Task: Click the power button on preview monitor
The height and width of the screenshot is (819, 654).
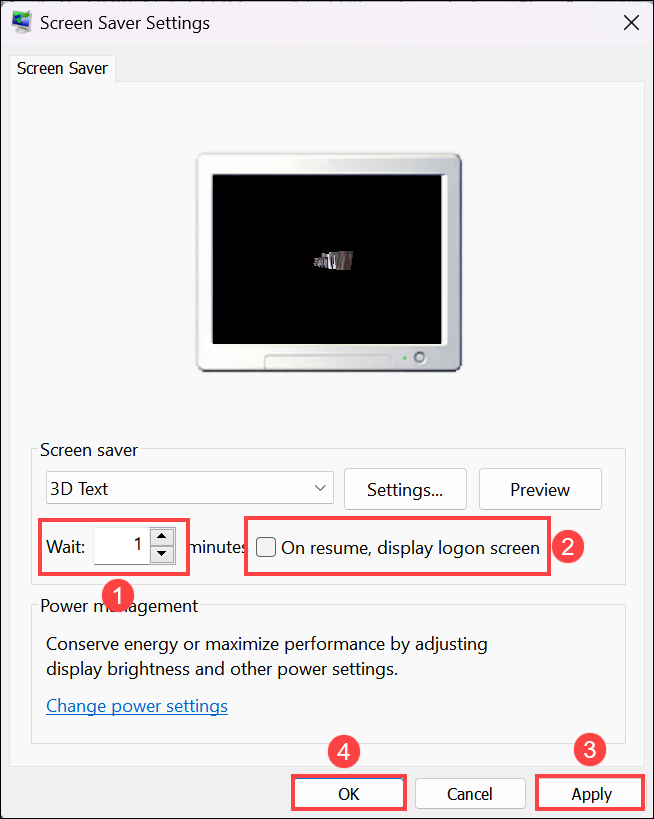Action: [419, 358]
